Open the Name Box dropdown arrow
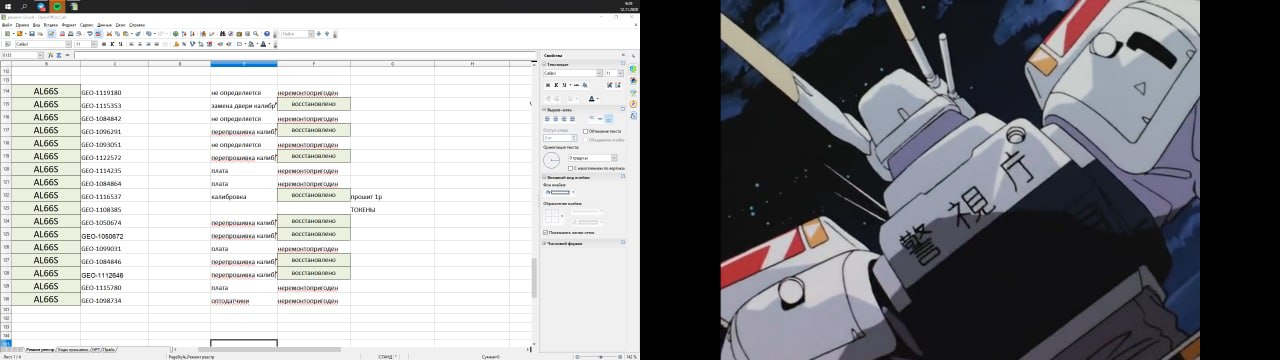This screenshot has height=360, width=1280. coord(41,55)
